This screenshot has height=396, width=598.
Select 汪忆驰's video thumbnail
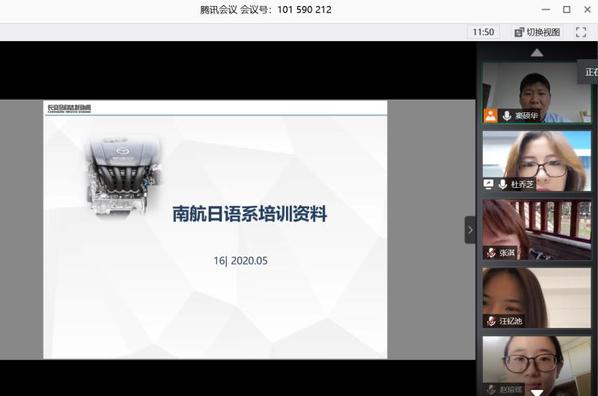537,298
